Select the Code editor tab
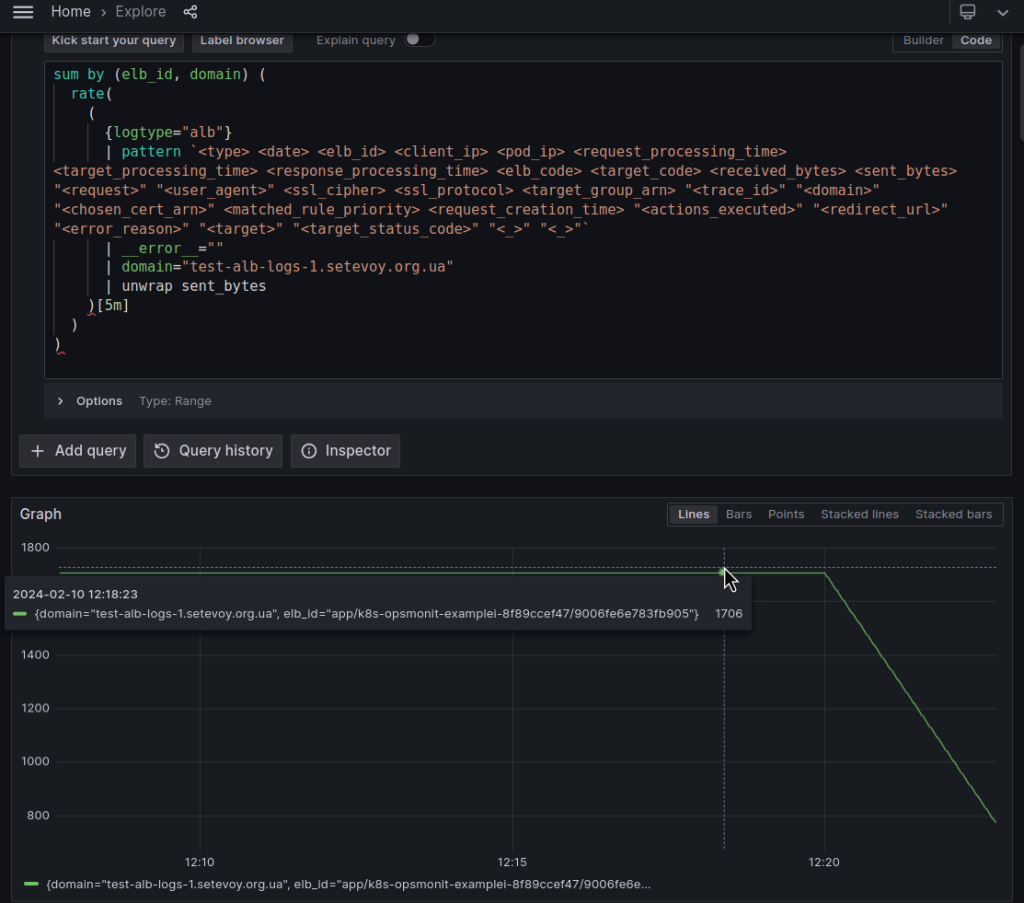Viewport: 1024px width, 903px height. point(976,40)
